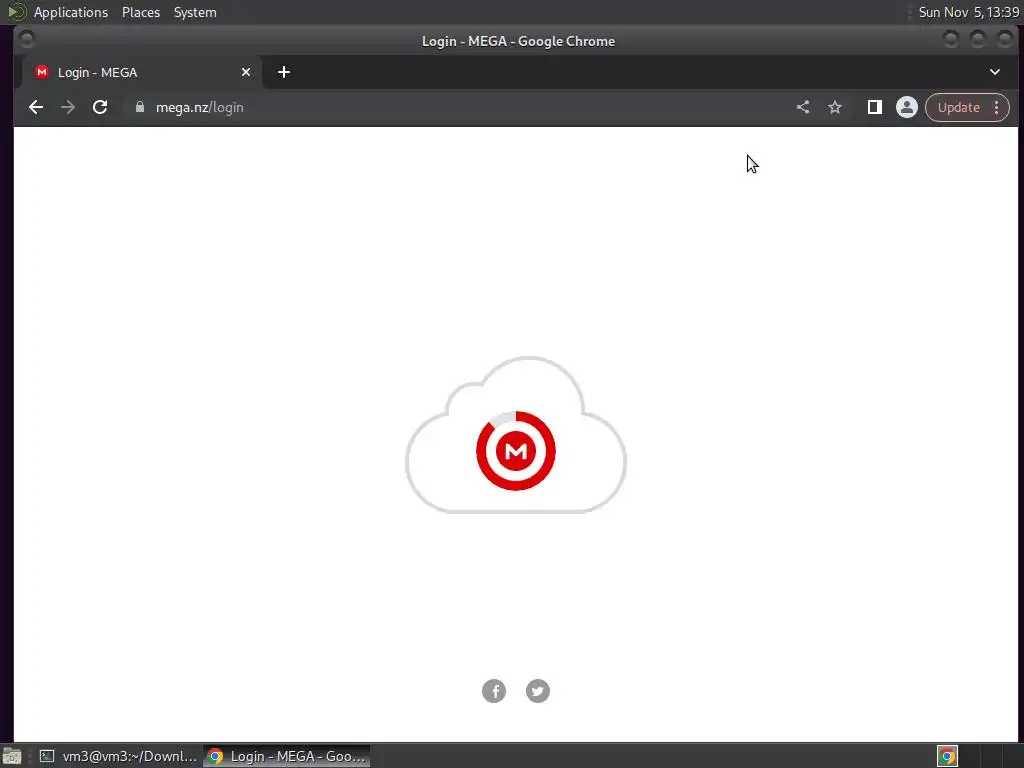Bookmark this tab with the star icon
The width and height of the screenshot is (1024, 768).
[835, 107]
